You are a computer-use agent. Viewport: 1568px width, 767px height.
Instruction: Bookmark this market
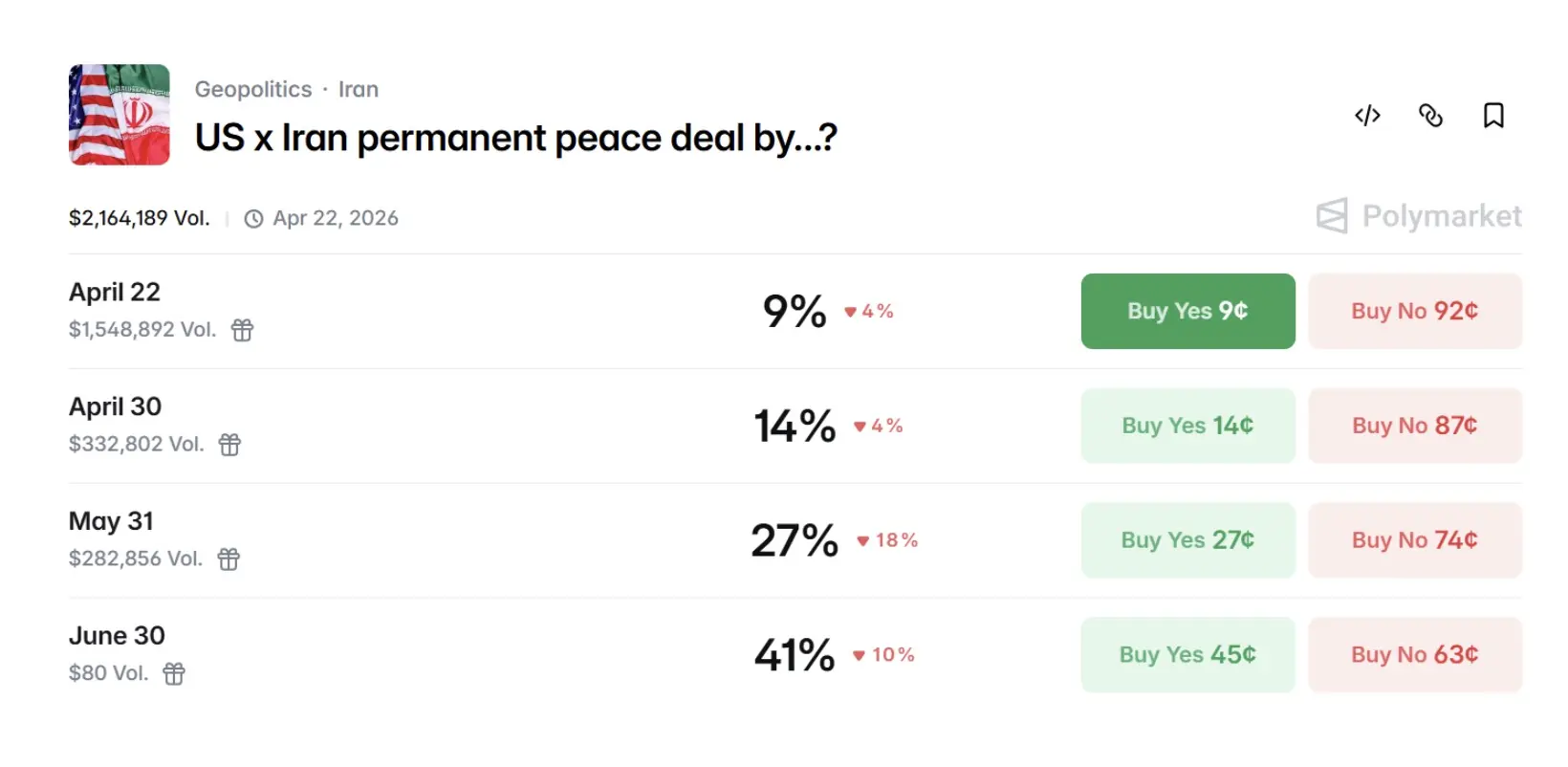[x=1493, y=116]
